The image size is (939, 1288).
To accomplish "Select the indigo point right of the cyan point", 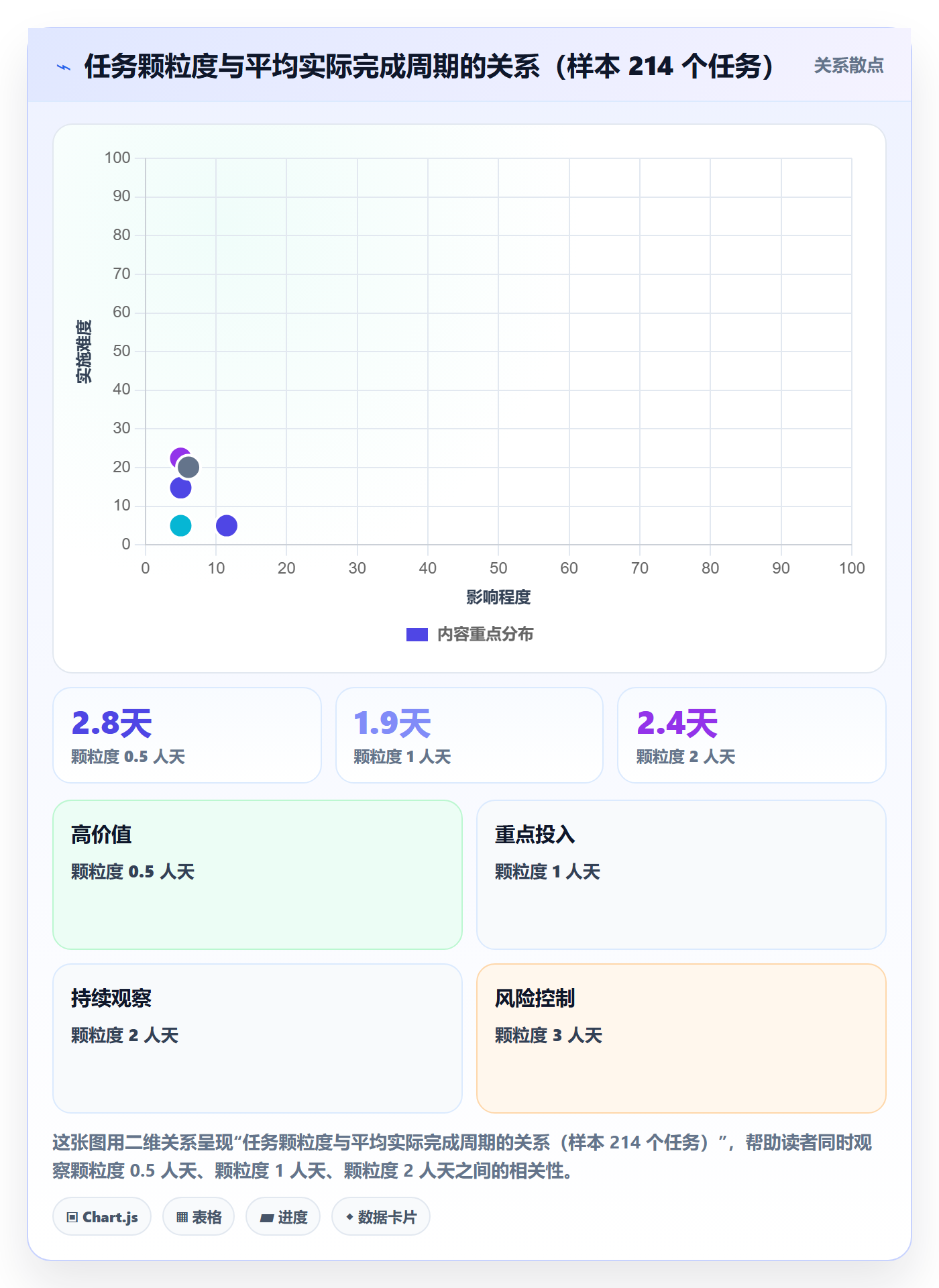I will point(227,526).
